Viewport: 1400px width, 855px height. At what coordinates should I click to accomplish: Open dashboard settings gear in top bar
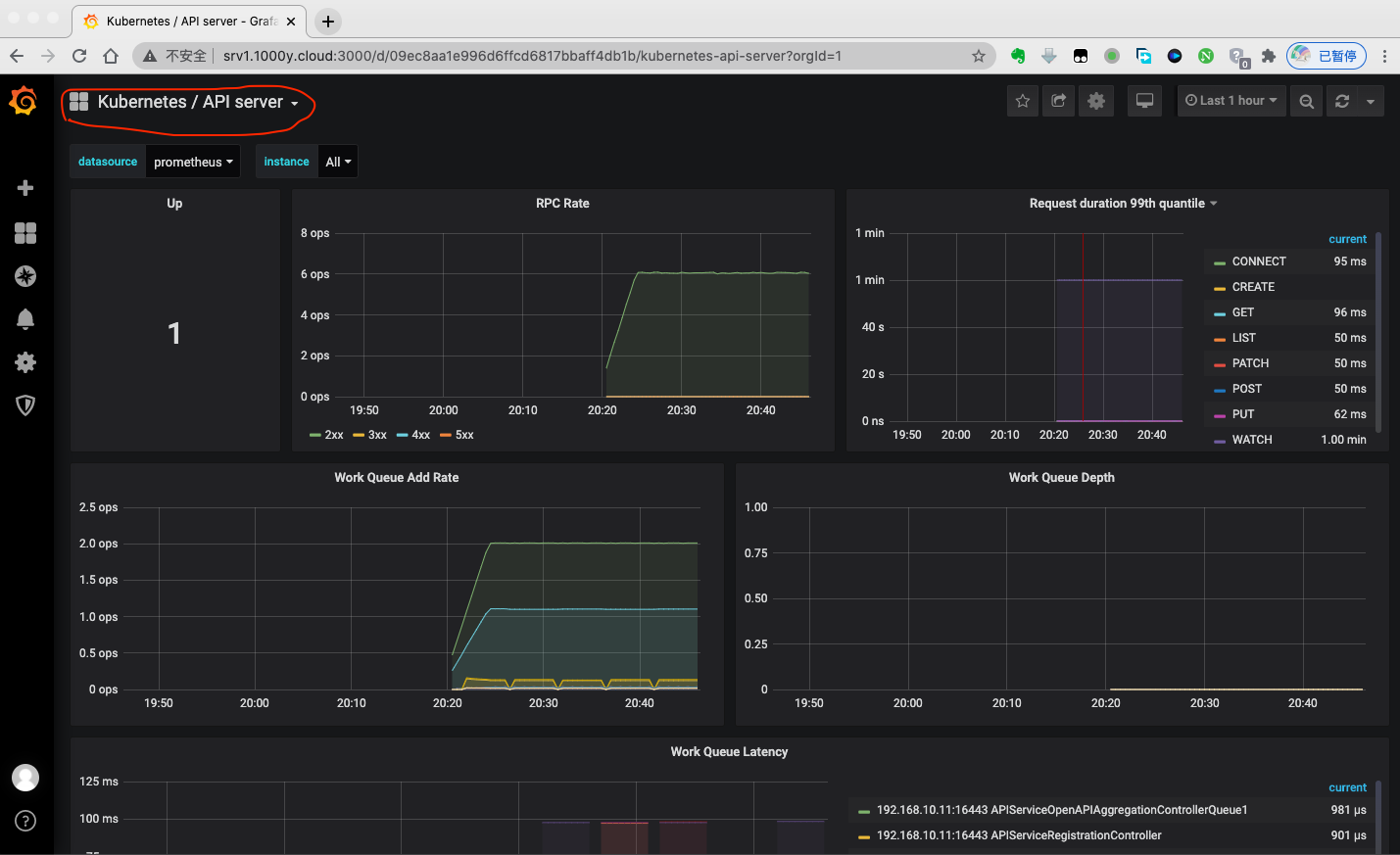pyautogui.click(x=1096, y=101)
